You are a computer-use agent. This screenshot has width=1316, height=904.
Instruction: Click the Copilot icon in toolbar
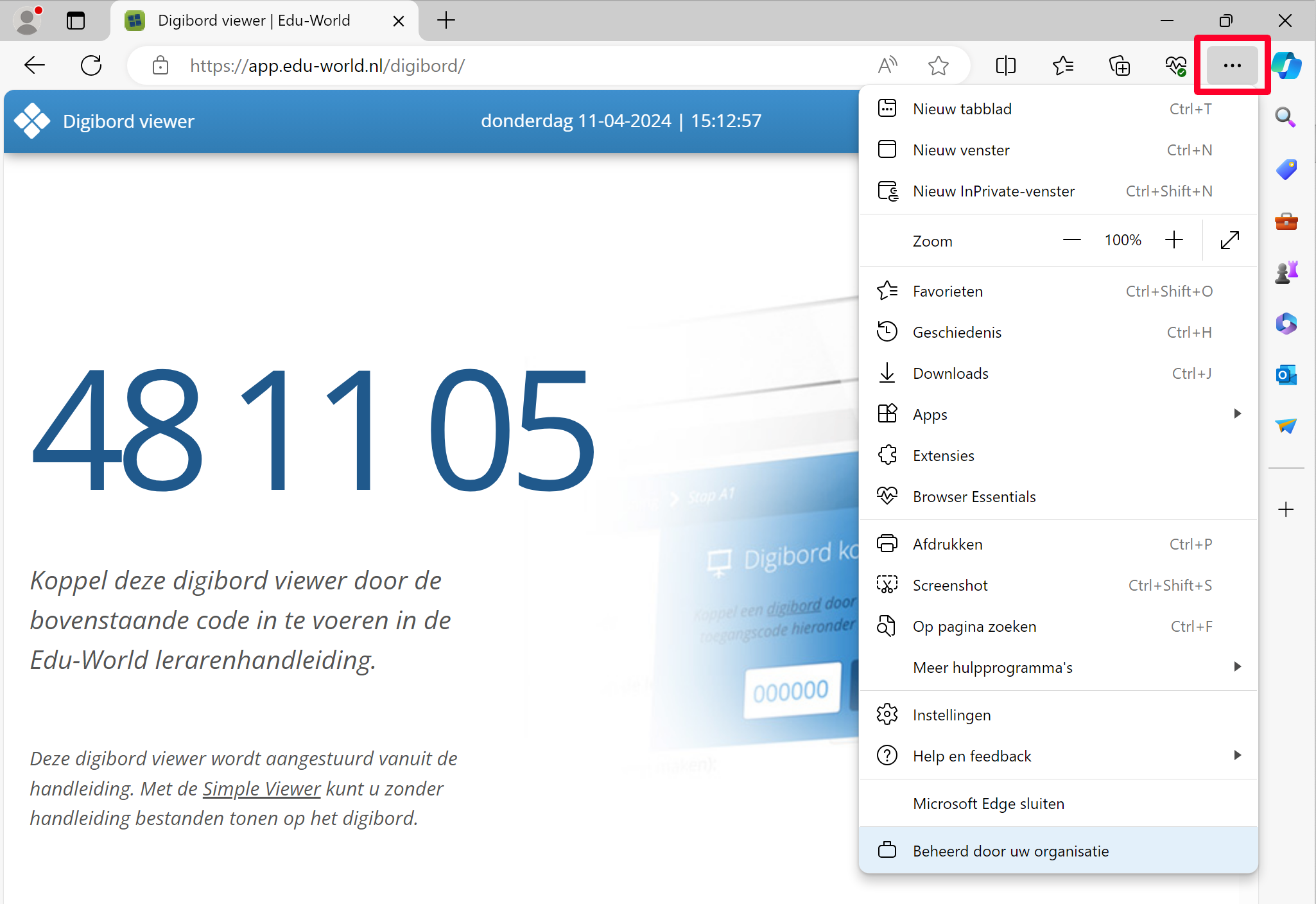[1286, 65]
